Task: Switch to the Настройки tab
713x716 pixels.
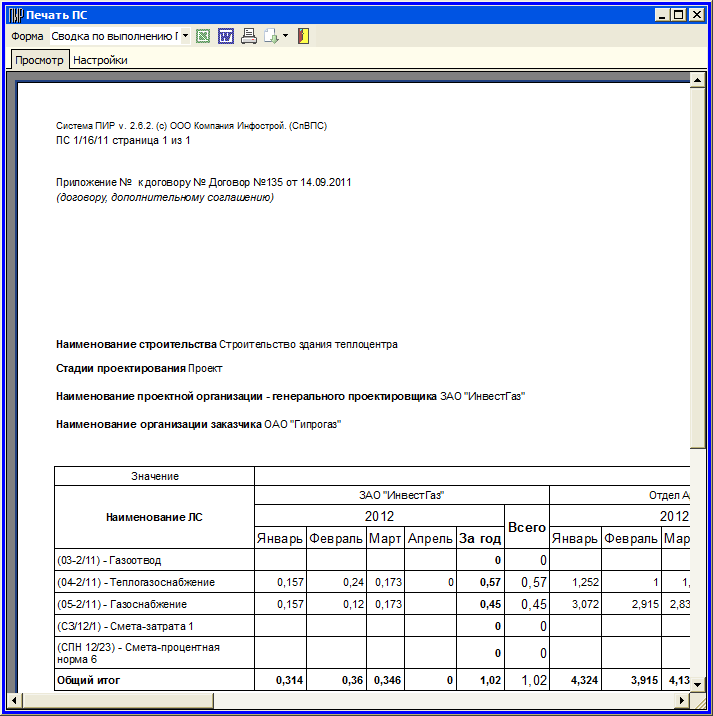Action: click(100, 60)
